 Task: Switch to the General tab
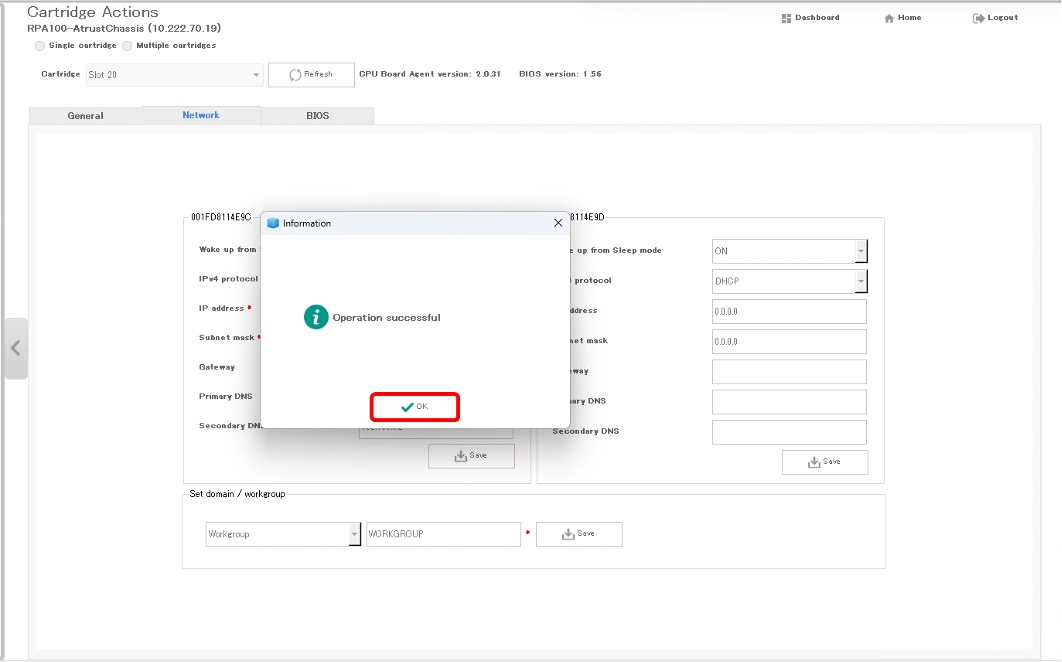click(85, 116)
